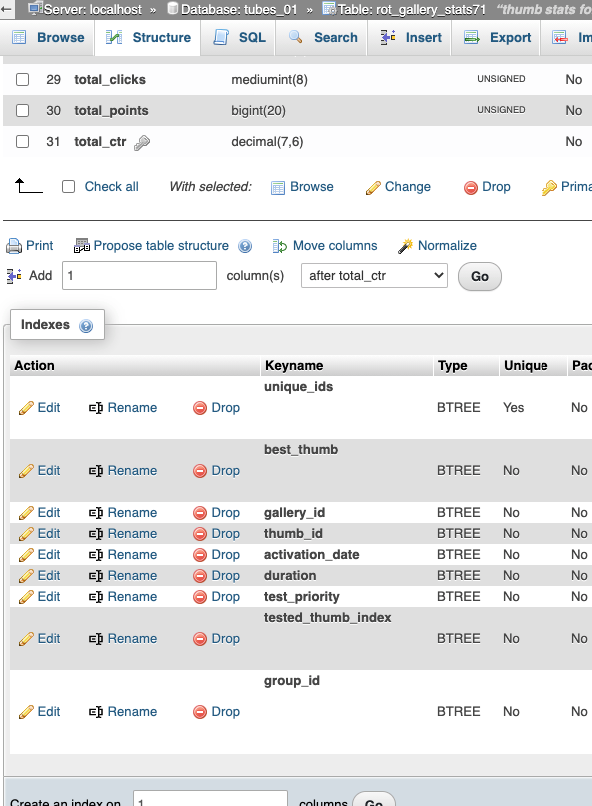The image size is (592, 806).
Task: Drop the test_priority index
Action: (x=216, y=597)
